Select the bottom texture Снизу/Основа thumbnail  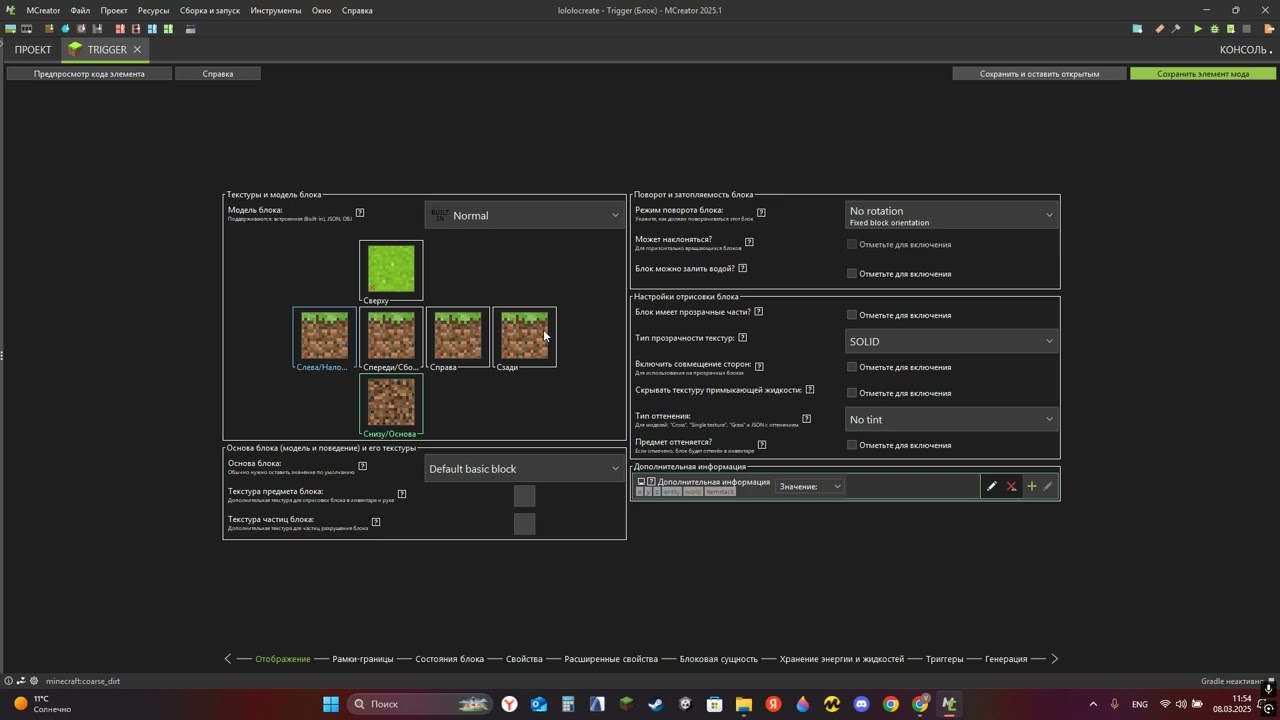tap(391, 403)
